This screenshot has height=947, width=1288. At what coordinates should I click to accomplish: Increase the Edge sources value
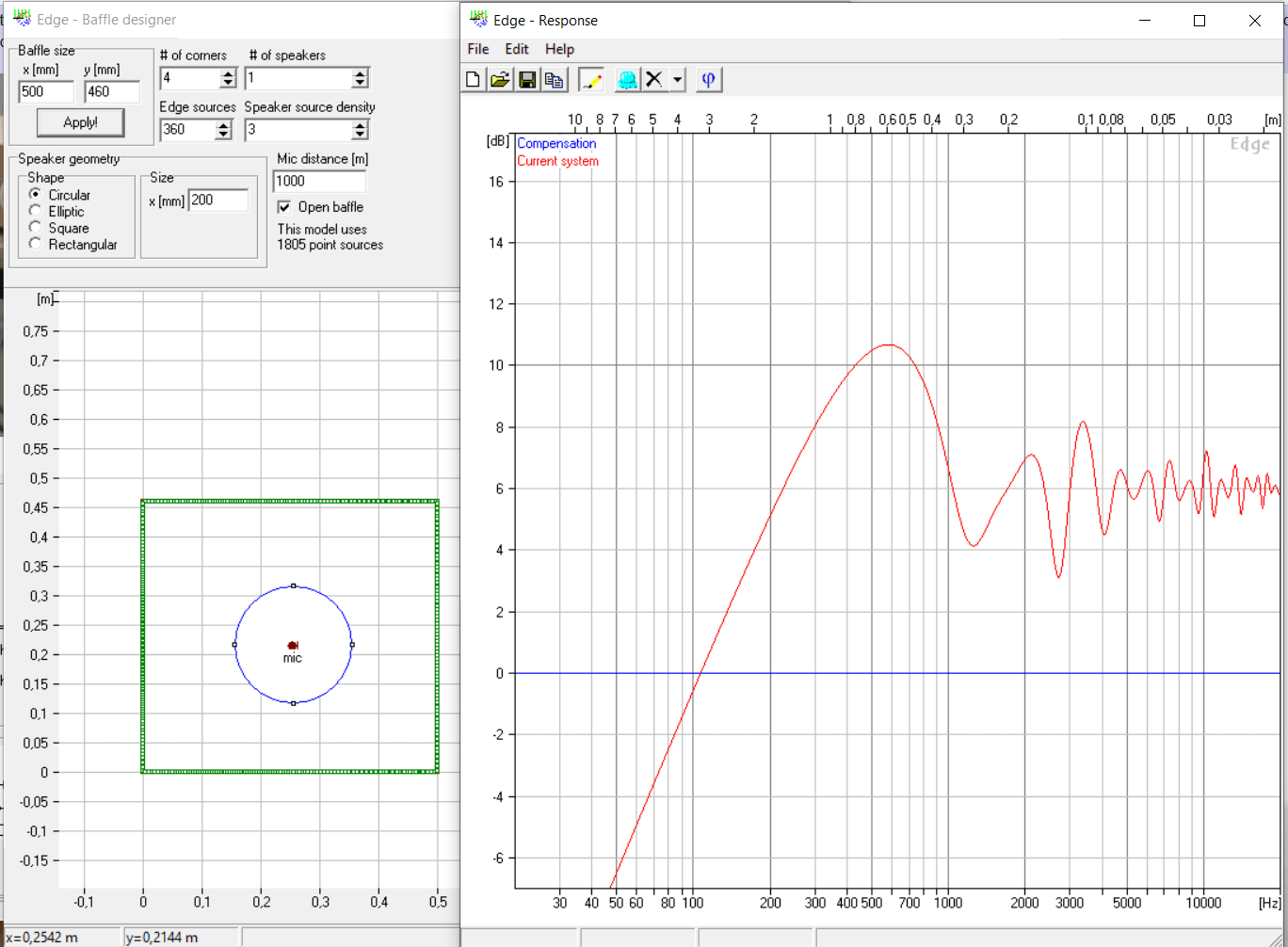(x=223, y=125)
